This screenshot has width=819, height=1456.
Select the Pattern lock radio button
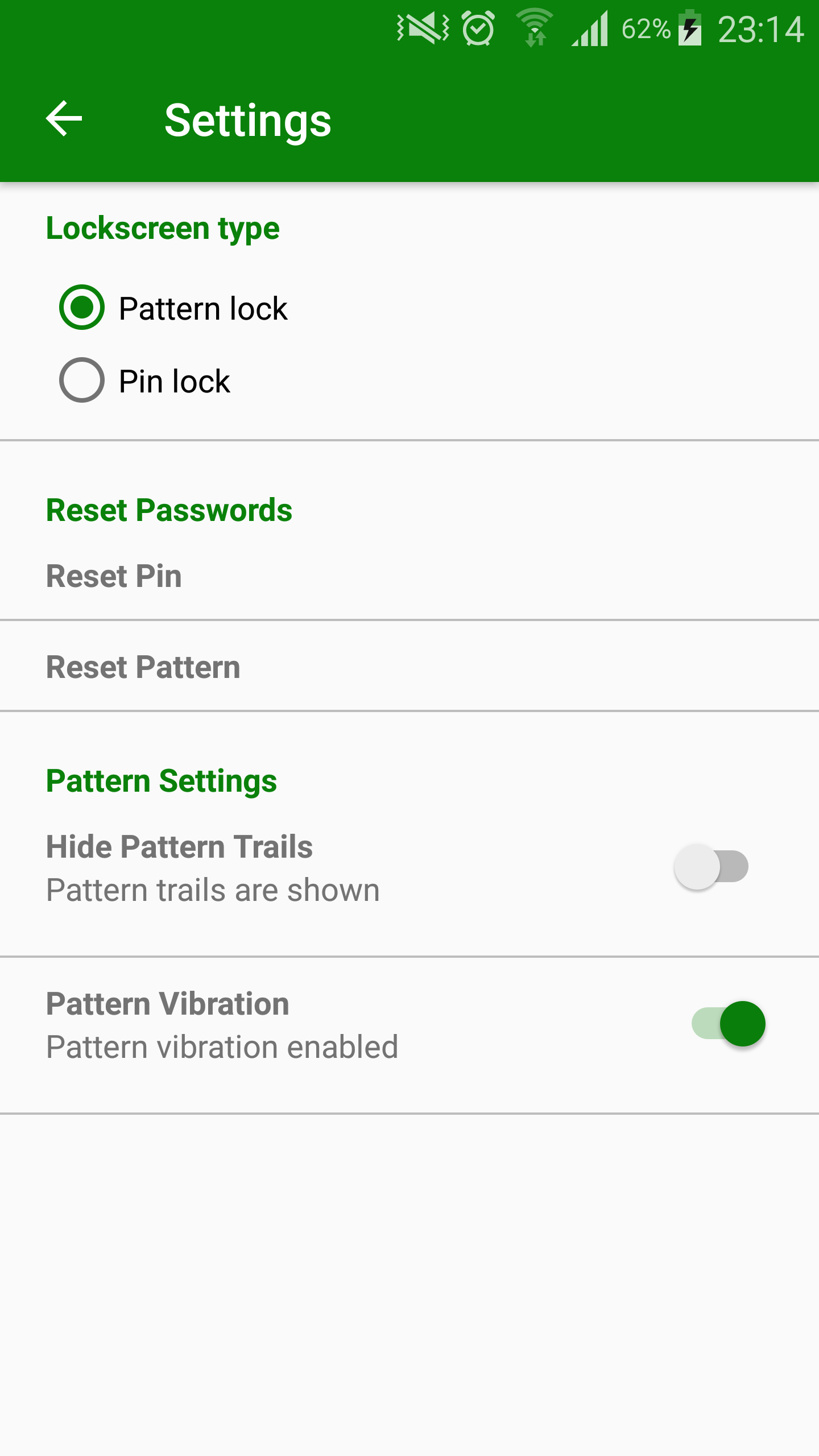coord(82,308)
